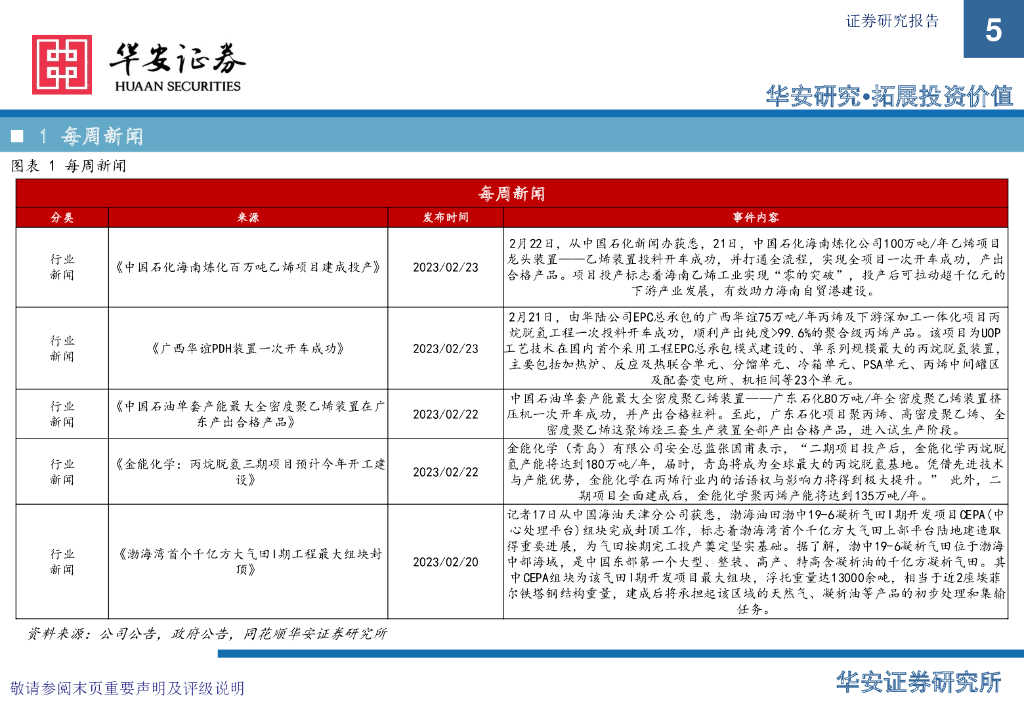
Task: Click 行业新闻 category in 渤海湾 row
Action: click(x=62, y=561)
